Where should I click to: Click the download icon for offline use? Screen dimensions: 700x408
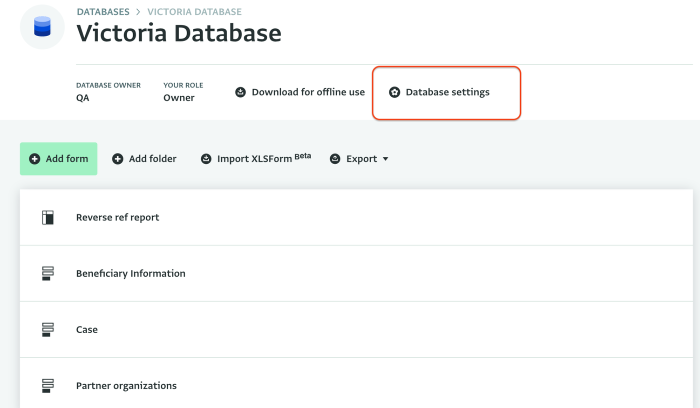pos(241,92)
